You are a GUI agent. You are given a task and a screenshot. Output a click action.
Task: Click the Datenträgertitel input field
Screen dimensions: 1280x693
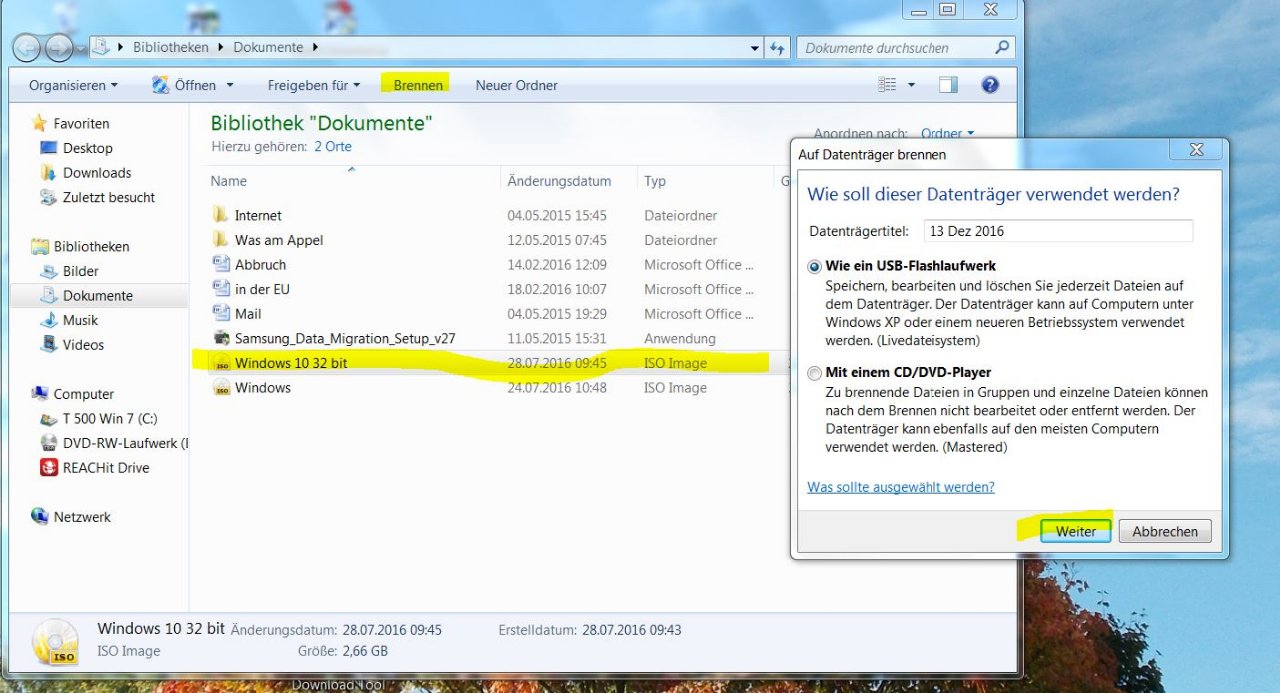1058,230
